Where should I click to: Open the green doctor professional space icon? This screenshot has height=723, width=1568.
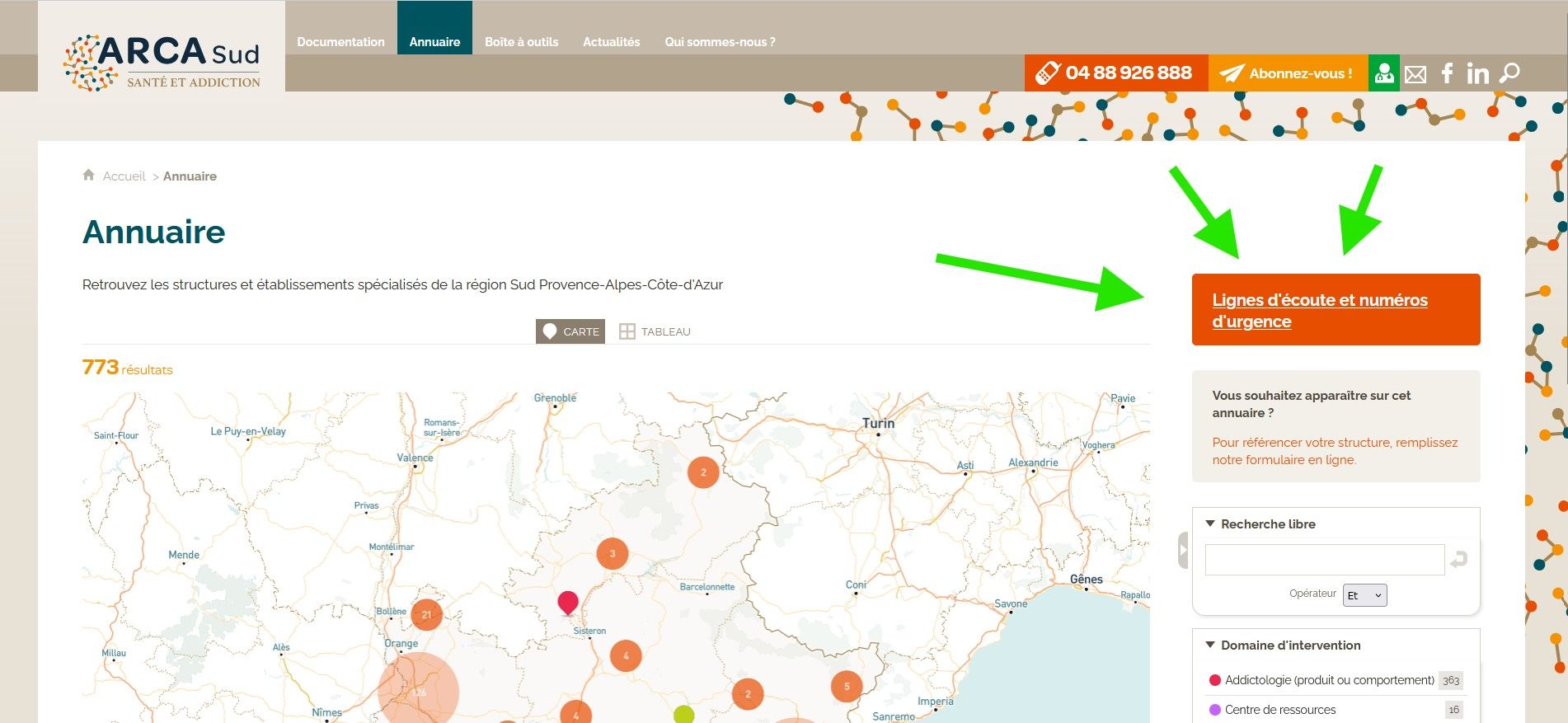pyautogui.click(x=1383, y=73)
